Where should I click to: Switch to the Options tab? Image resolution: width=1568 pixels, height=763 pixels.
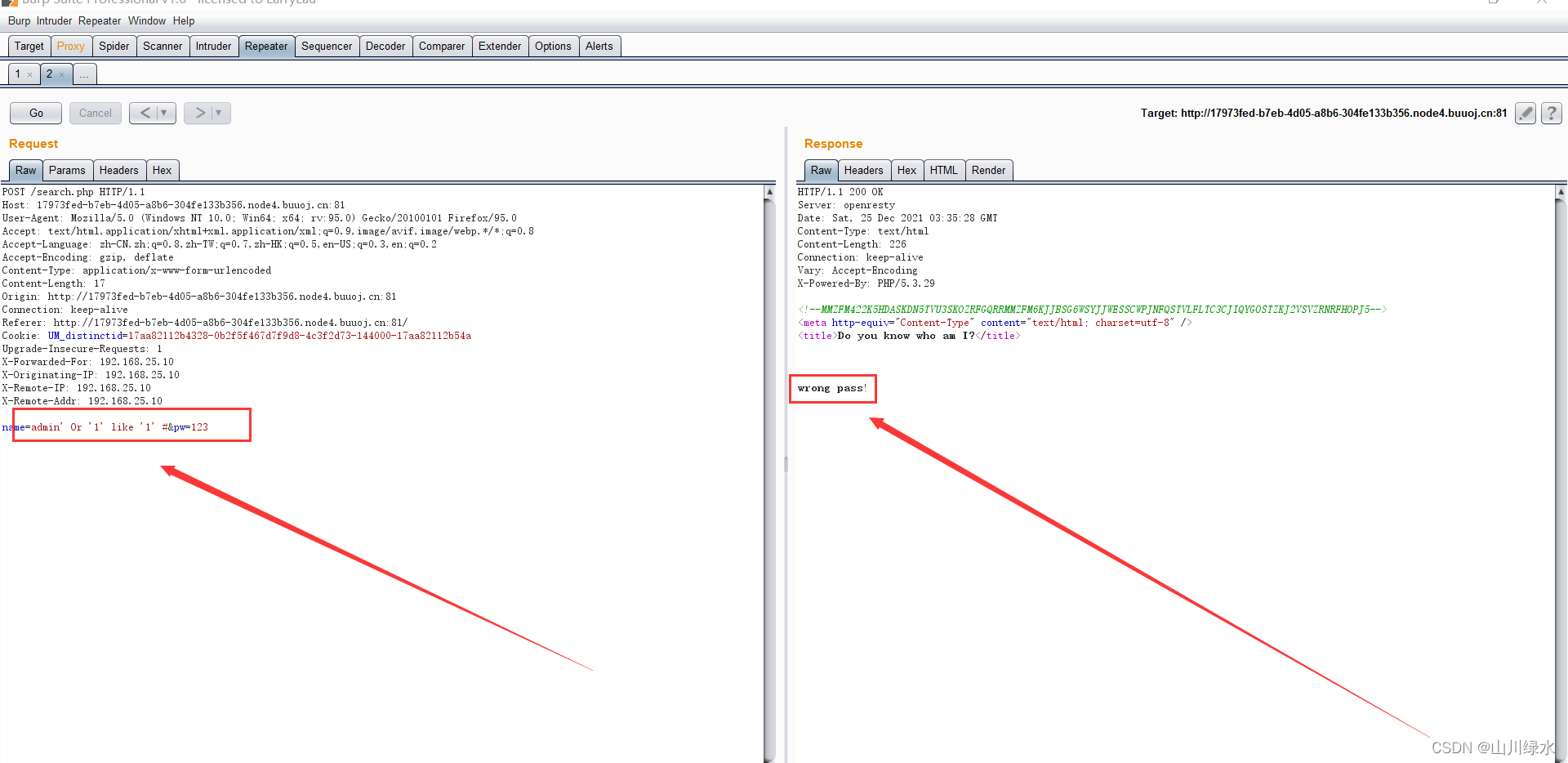553,46
